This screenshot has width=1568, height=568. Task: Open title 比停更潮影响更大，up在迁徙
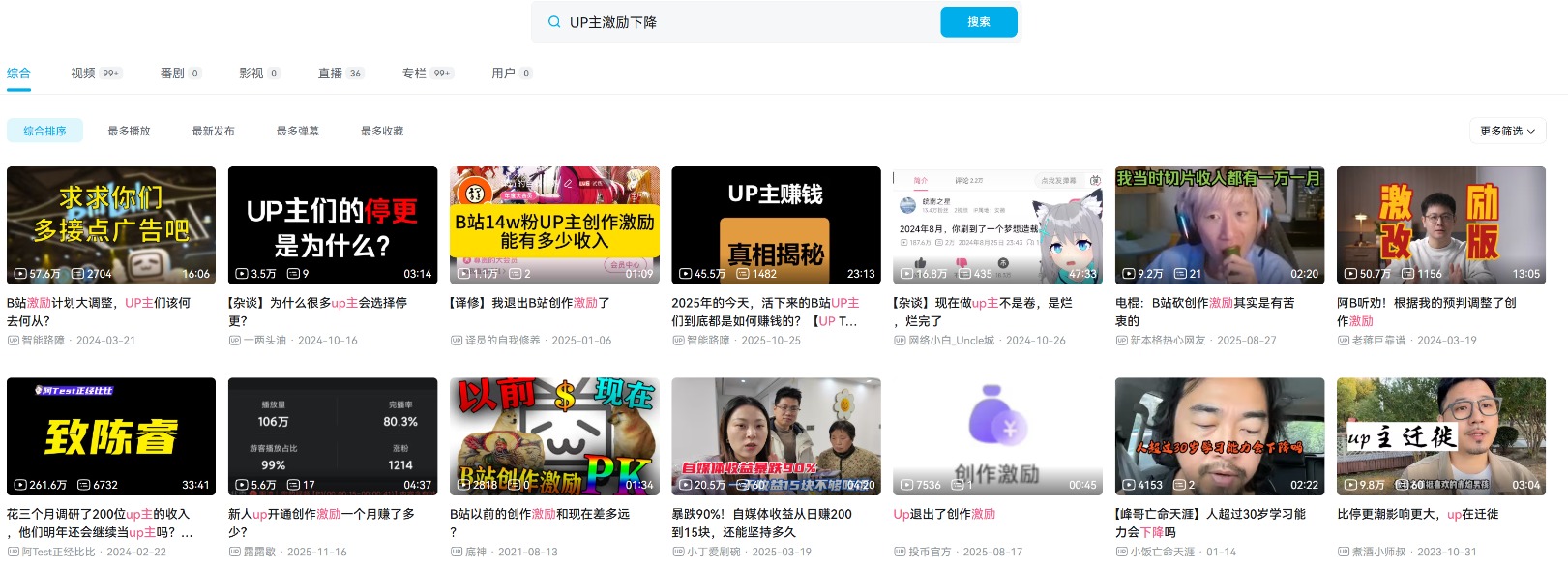coord(1418,515)
